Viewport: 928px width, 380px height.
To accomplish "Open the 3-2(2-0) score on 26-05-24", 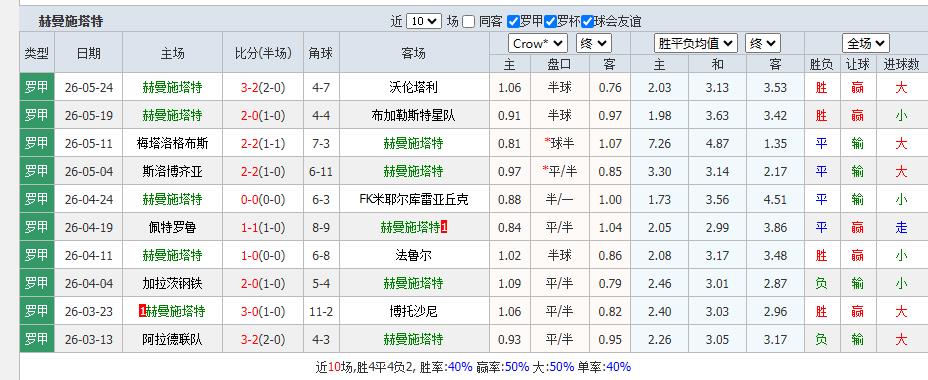I will (x=263, y=88).
